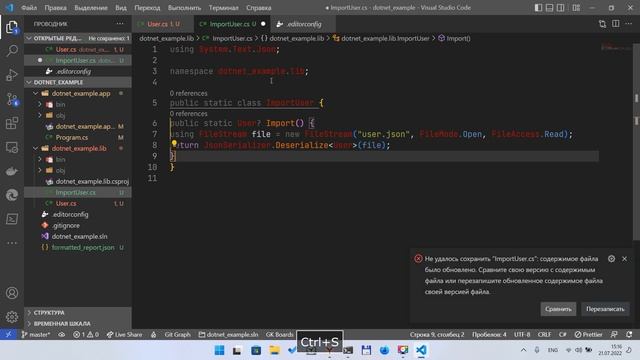Expand the Временная шкала timeline section

click(x=78, y=324)
